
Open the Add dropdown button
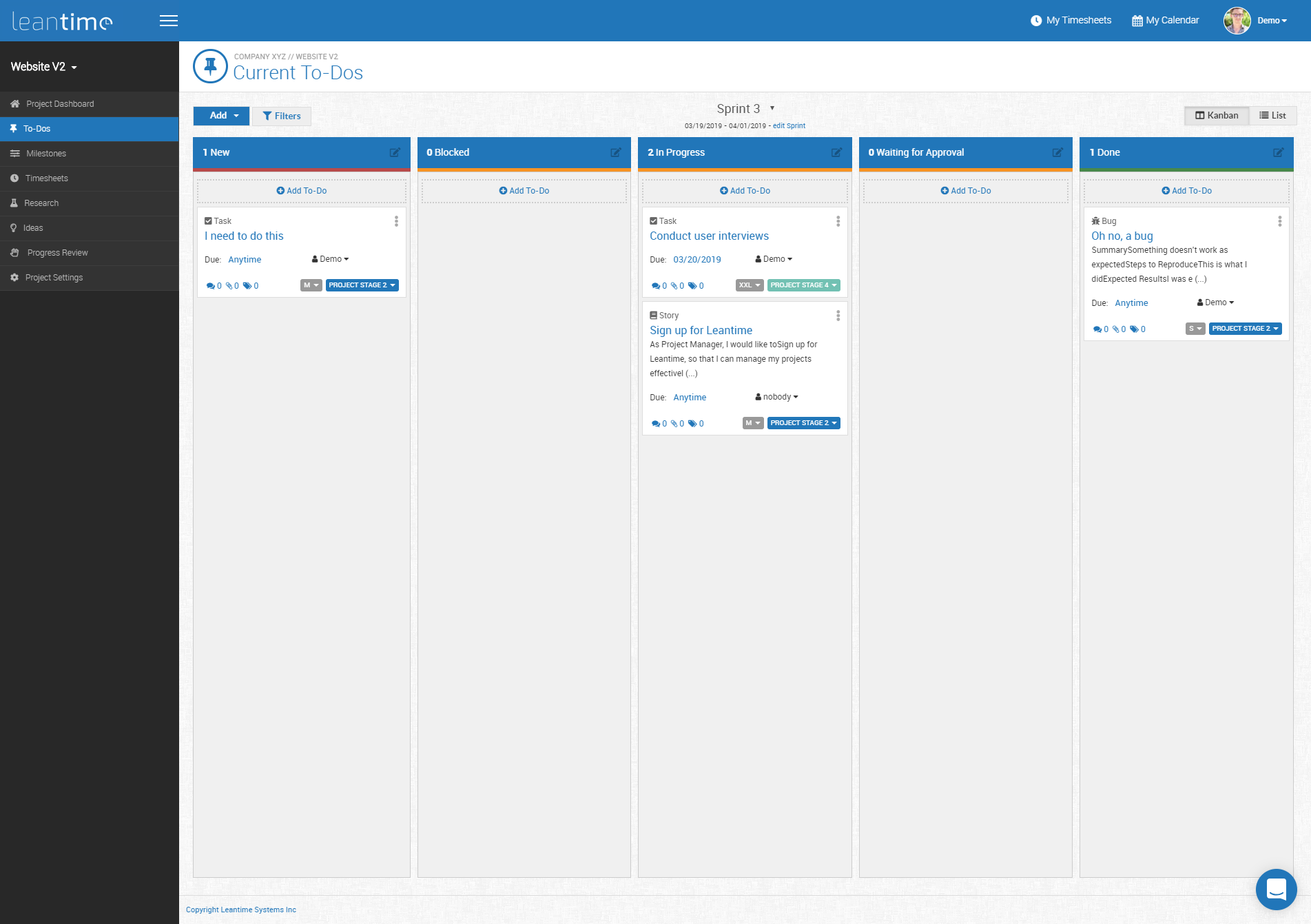click(220, 116)
